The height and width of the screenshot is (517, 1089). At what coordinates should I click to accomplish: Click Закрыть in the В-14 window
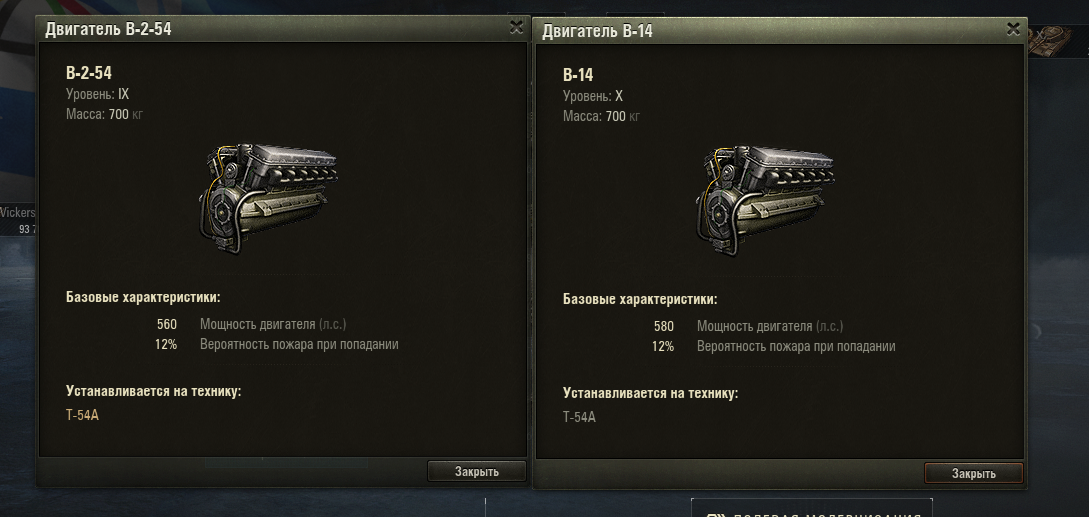(974, 473)
